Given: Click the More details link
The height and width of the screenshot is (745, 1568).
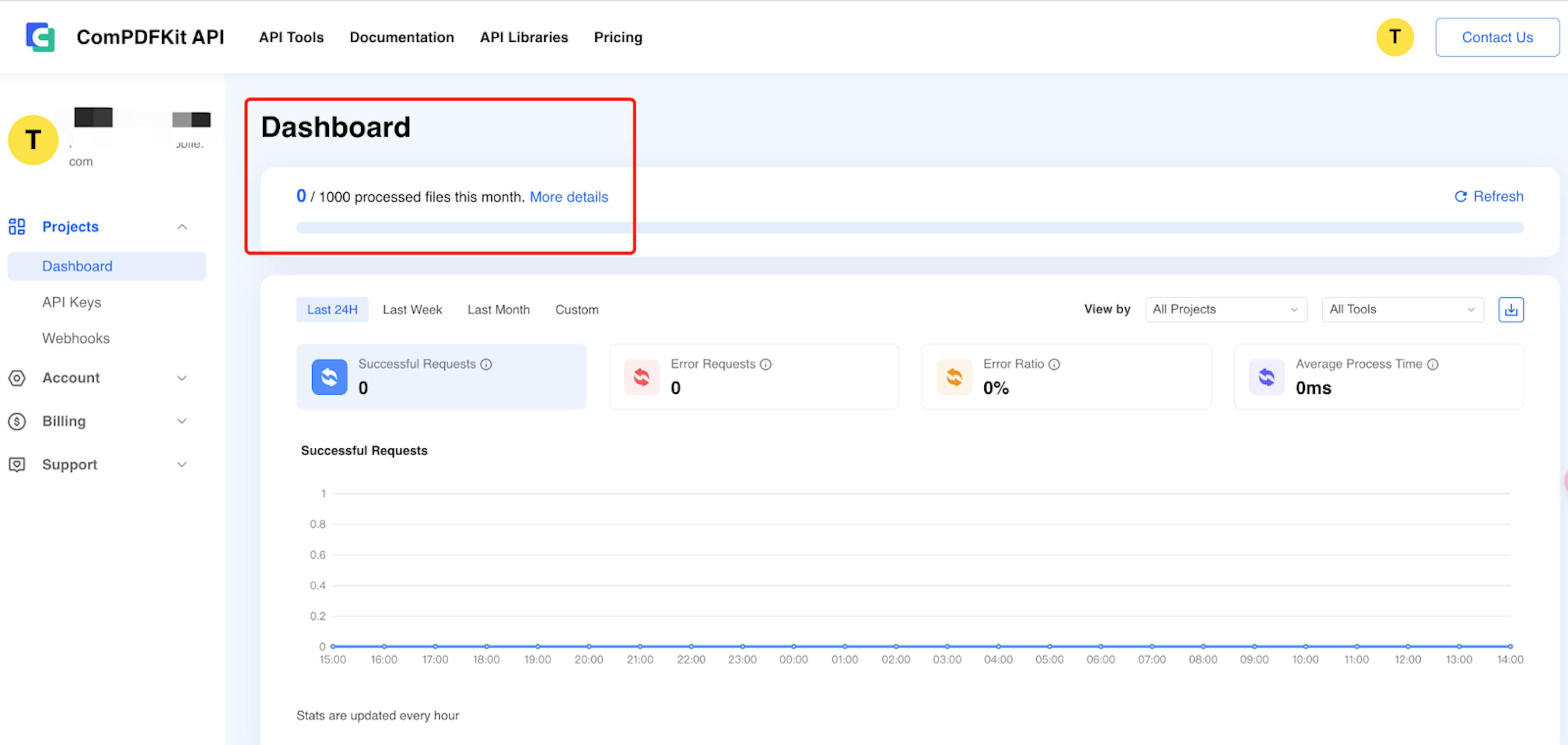Looking at the screenshot, I should [x=568, y=196].
